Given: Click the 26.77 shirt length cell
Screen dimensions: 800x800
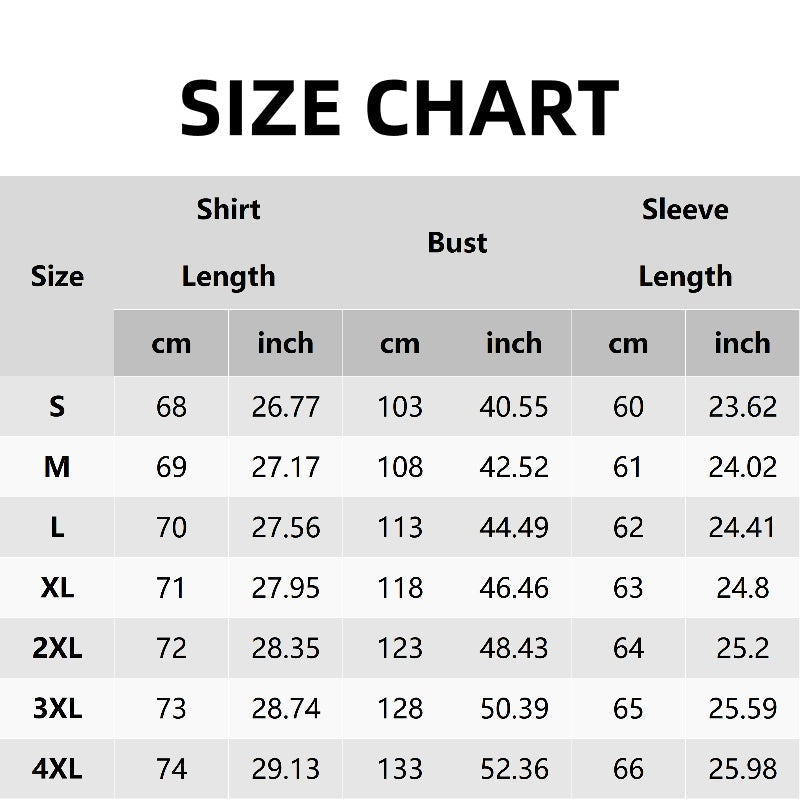Looking at the screenshot, I should point(285,407).
